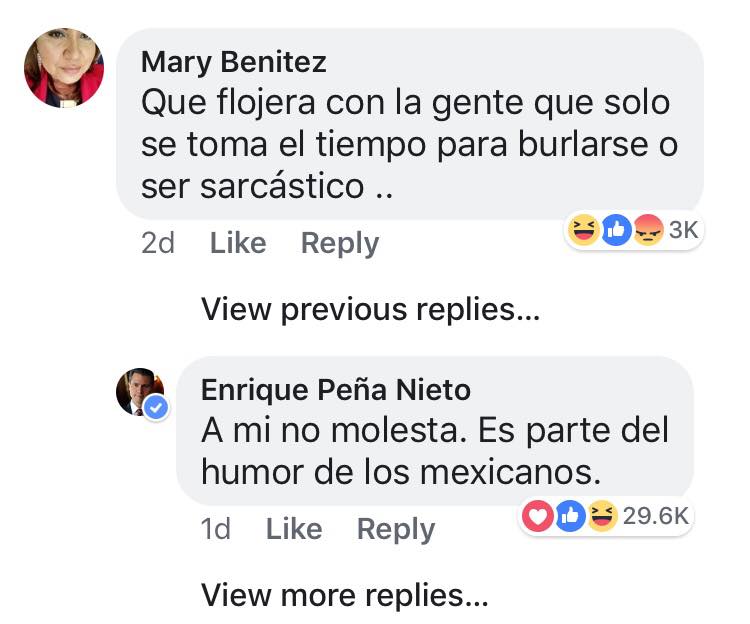Open the 3K reactions count
Image resolution: width=750 pixels, height=624 pixels.
(x=683, y=230)
